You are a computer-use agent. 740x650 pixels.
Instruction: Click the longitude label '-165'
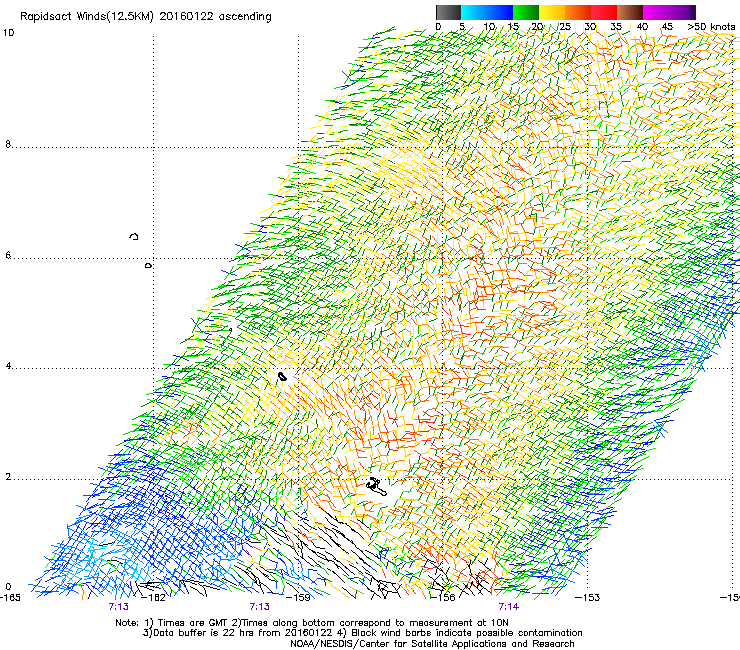click(10, 597)
